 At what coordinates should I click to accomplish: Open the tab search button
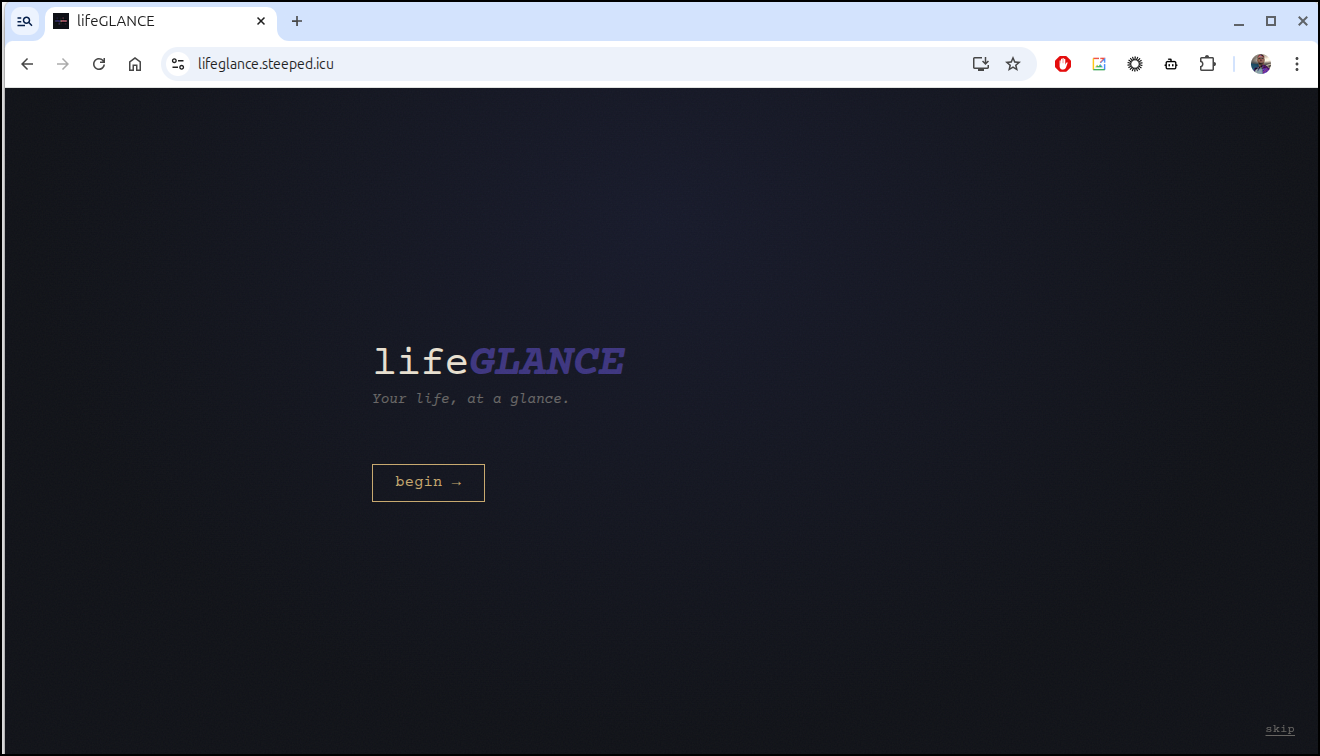click(x=25, y=21)
